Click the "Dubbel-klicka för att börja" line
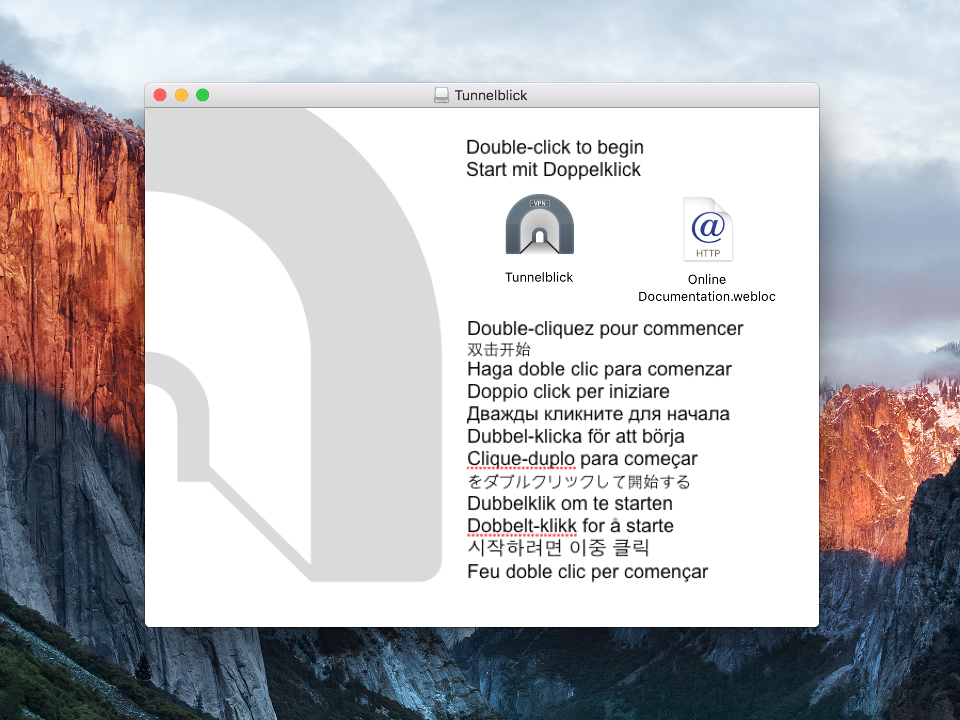The height and width of the screenshot is (720, 960). [575, 436]
